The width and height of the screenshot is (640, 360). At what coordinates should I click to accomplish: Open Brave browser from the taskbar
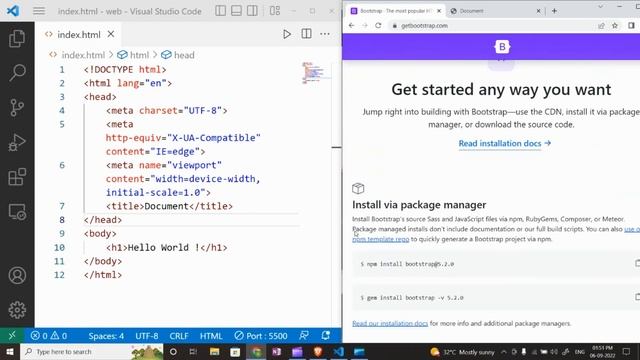pyautogui.click(x=318, y=351)
